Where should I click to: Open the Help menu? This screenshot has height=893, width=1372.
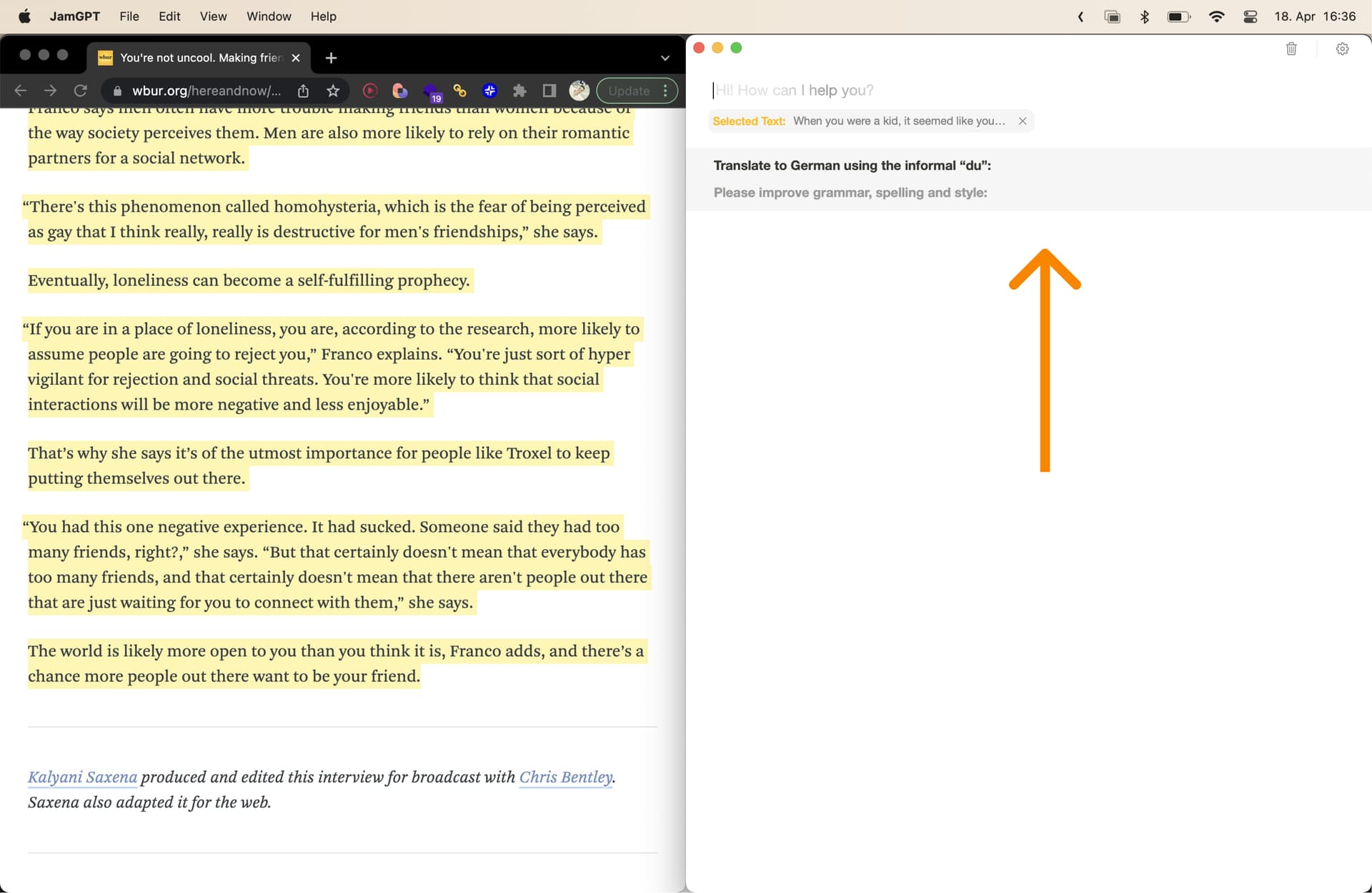(323, 16)
